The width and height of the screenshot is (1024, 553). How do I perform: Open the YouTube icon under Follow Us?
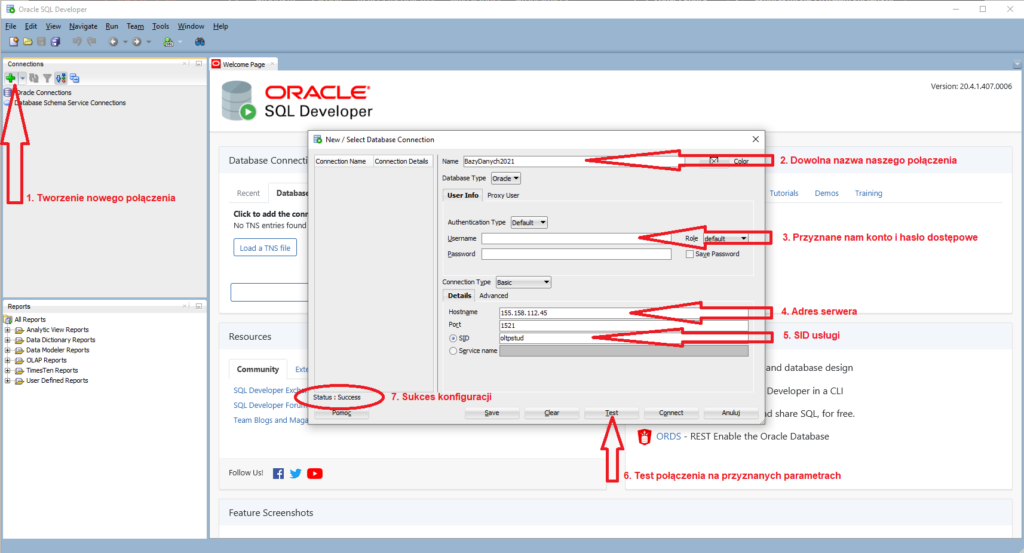point(315,473)
